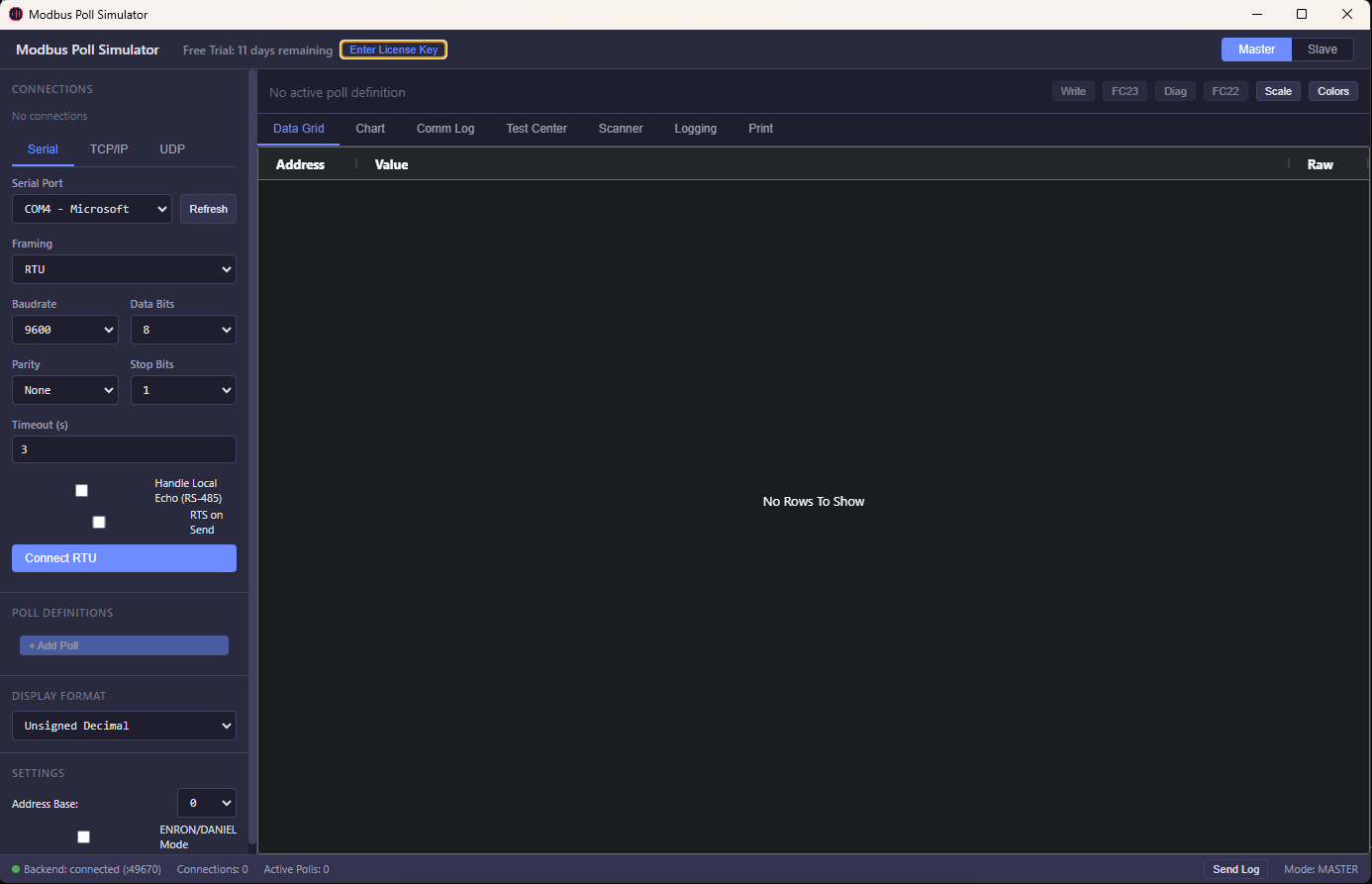Select the FC23 toolbar function
Screen dimensions: 1372x884
tap(1125, 90)
